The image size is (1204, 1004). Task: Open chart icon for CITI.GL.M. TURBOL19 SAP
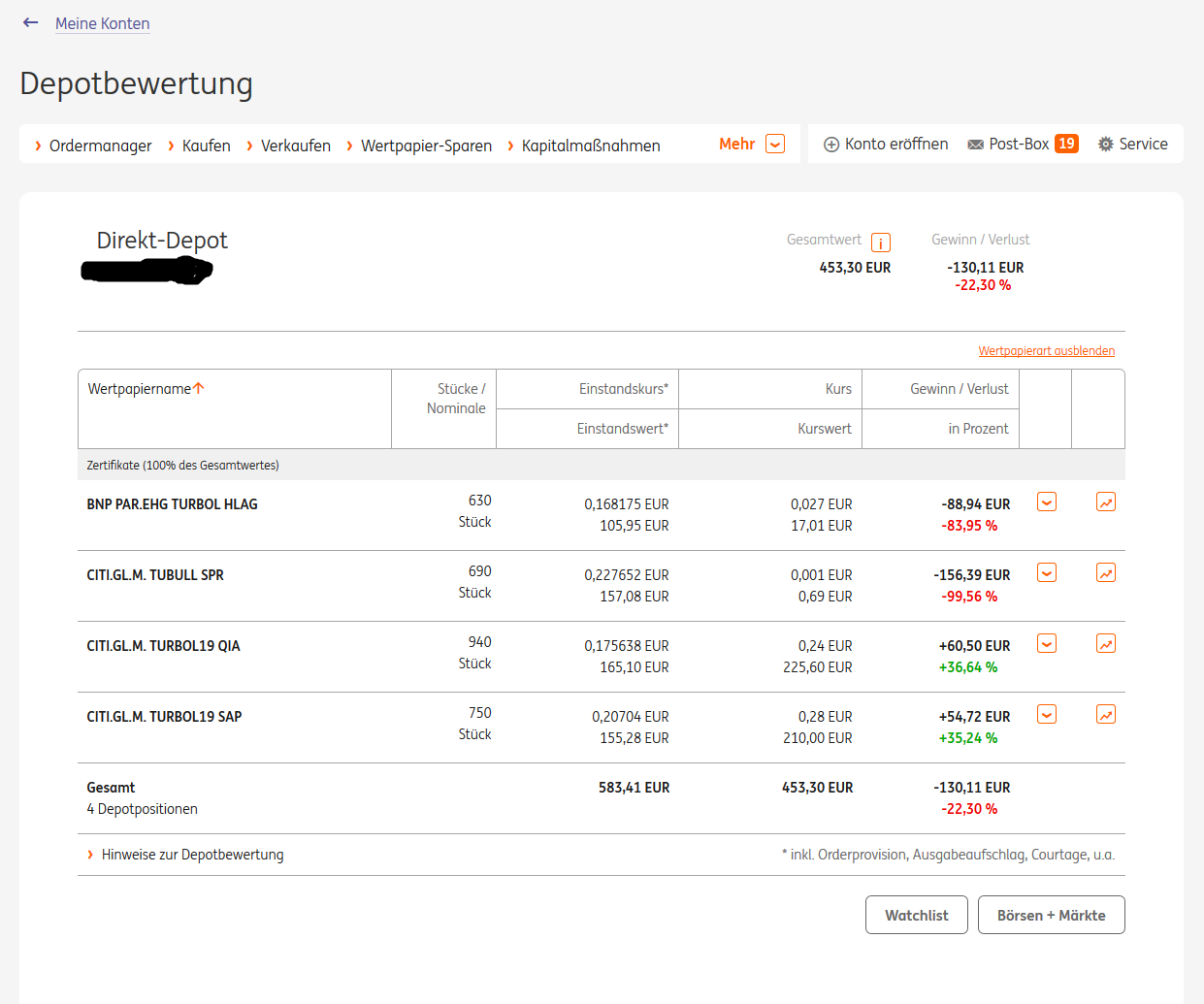[x=1105, y=715]
